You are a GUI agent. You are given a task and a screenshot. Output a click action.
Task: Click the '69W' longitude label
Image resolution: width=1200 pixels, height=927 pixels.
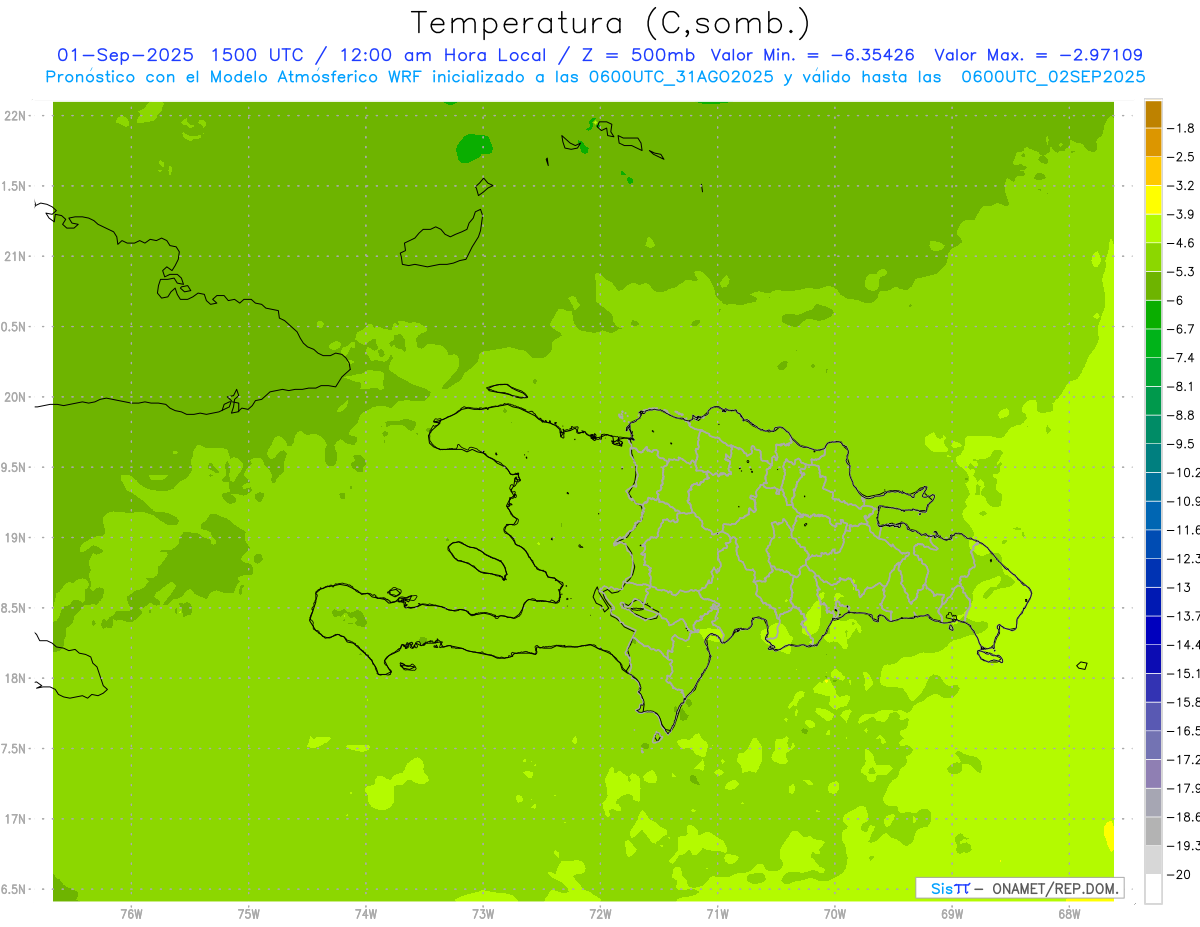click(952, 913)
